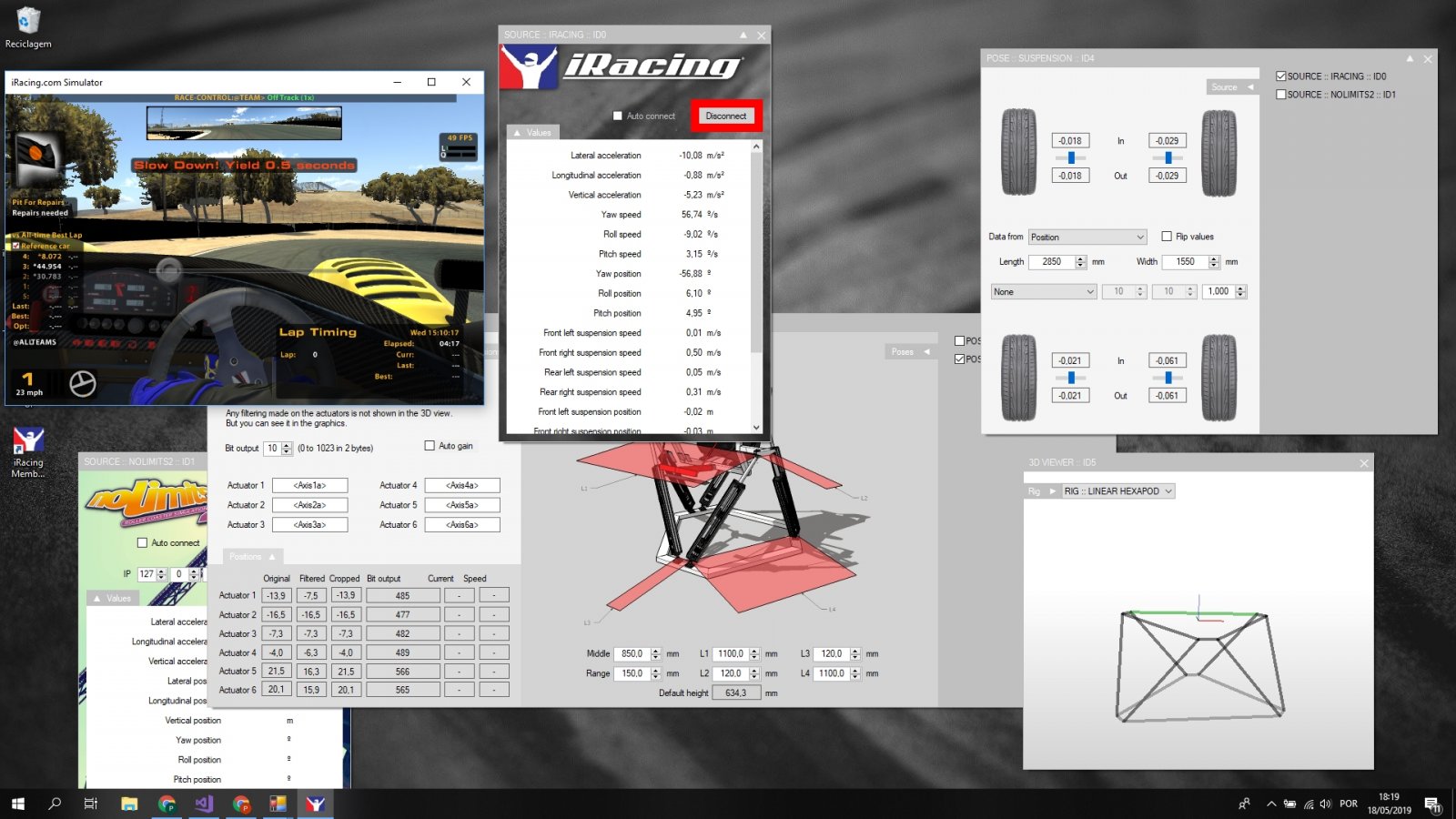Click the rear left tire image
Image resolution: width=1456 pixels, height=819 pixels.
click(x=1018, y=377)
